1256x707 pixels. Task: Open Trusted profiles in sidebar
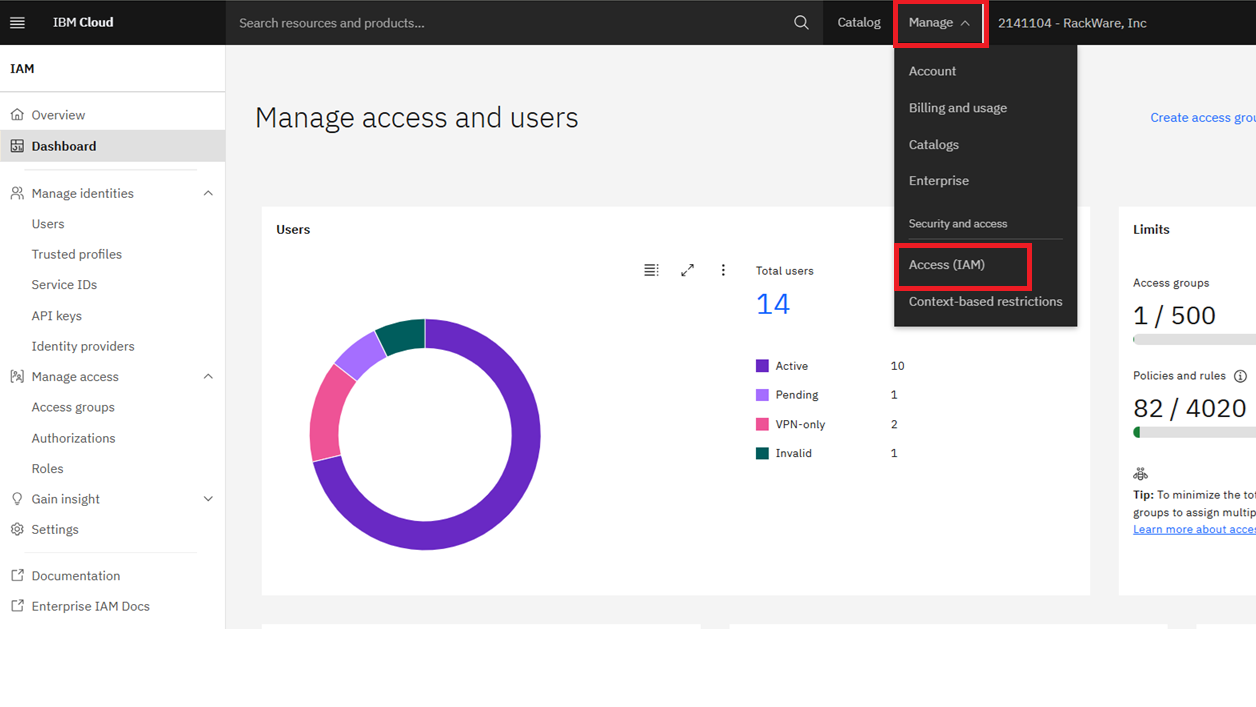76,254
